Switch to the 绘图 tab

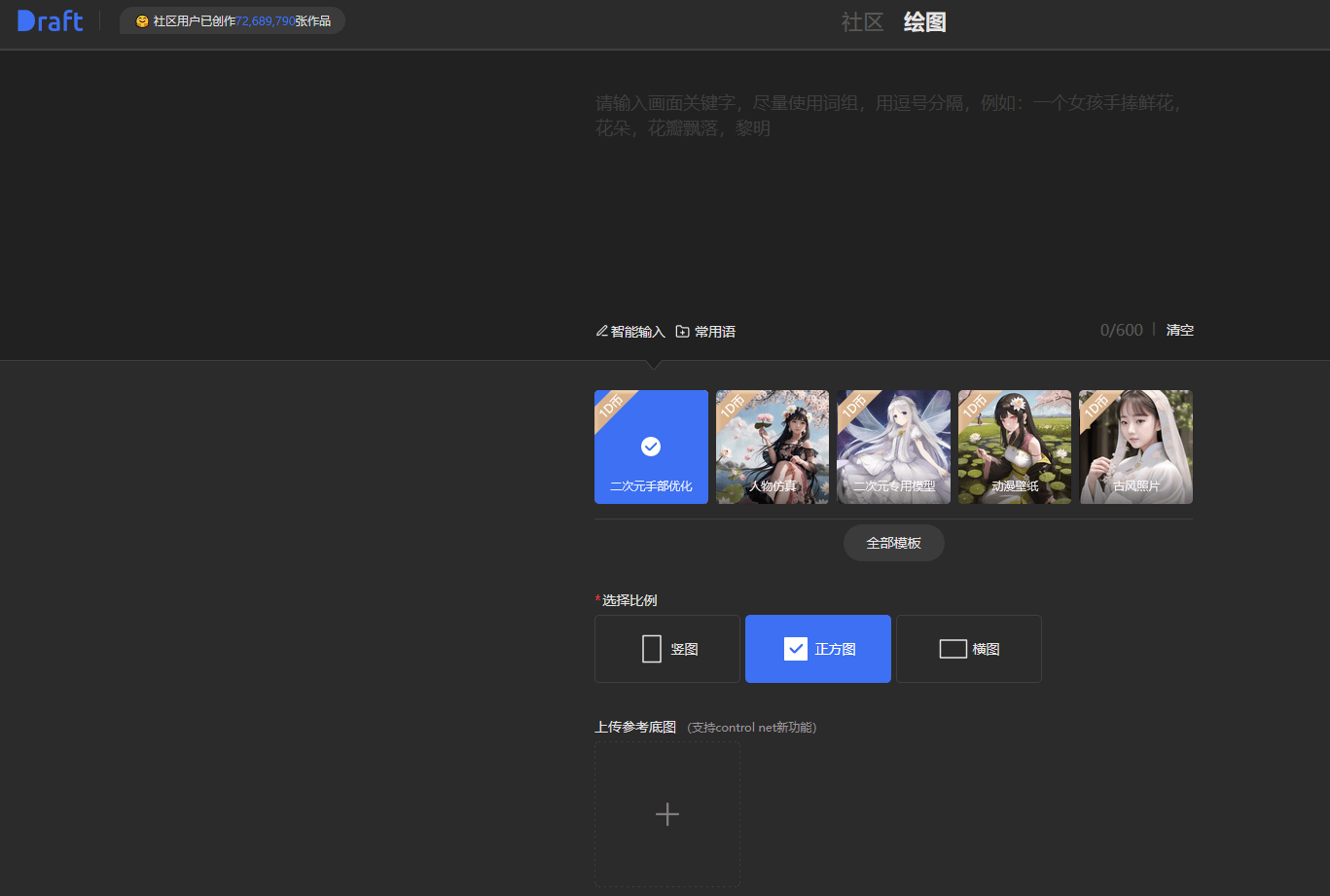924,22
